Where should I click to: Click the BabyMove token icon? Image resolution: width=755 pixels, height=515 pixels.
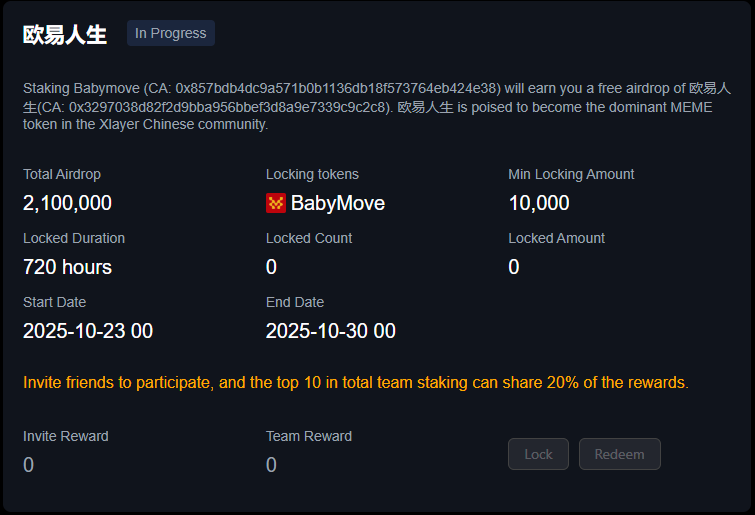point(276,204)
